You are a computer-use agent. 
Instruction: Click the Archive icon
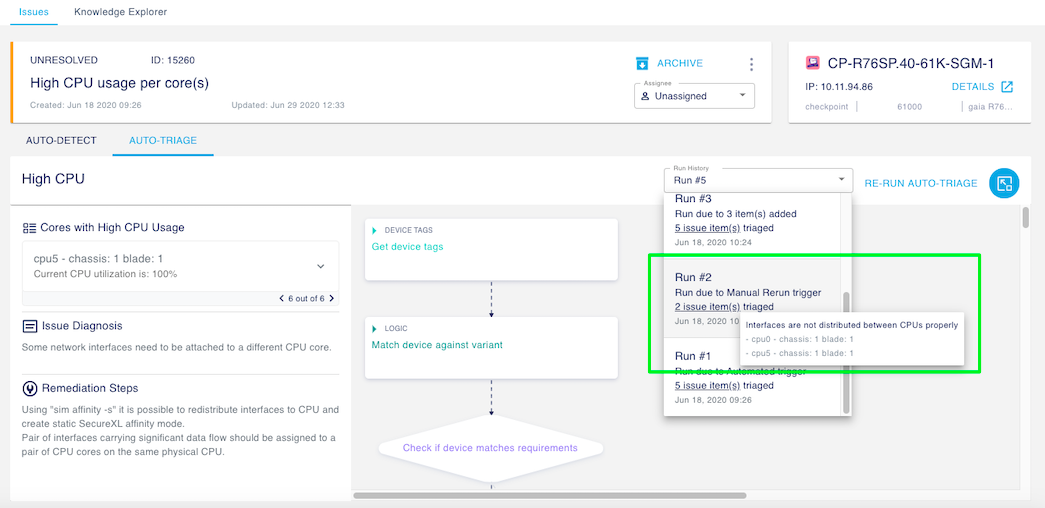point(642,64)
